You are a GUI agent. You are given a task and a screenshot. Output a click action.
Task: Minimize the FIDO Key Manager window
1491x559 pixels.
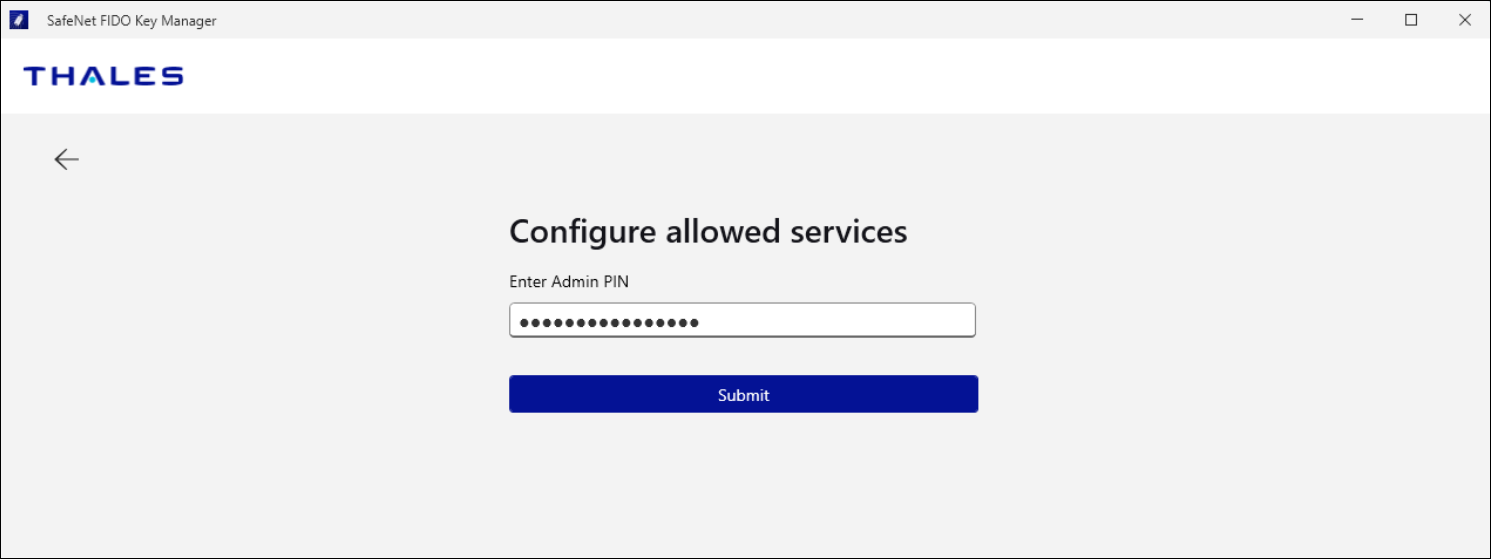(x=1357, y=20)
